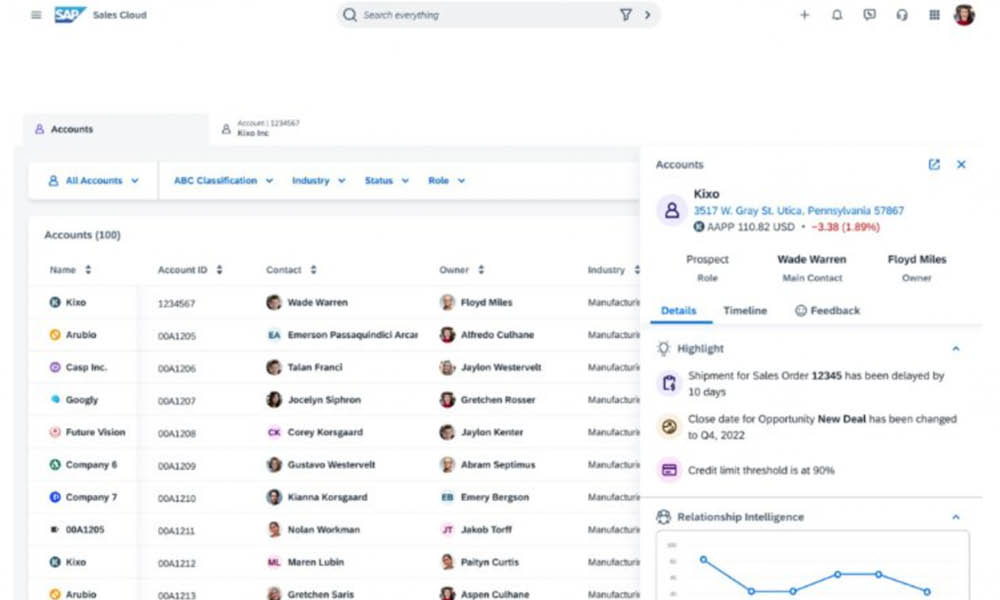Screen dimensions: 1000x600
Task: Switch to the Accounts tab
Action: pos(116,129)
